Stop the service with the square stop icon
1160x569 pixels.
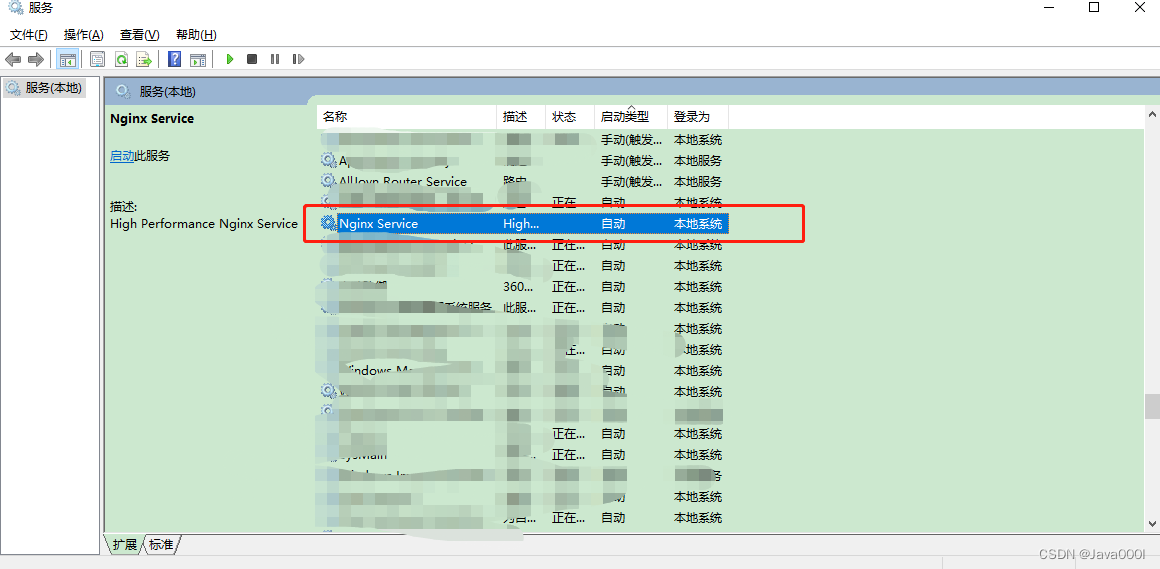(252, 59)
